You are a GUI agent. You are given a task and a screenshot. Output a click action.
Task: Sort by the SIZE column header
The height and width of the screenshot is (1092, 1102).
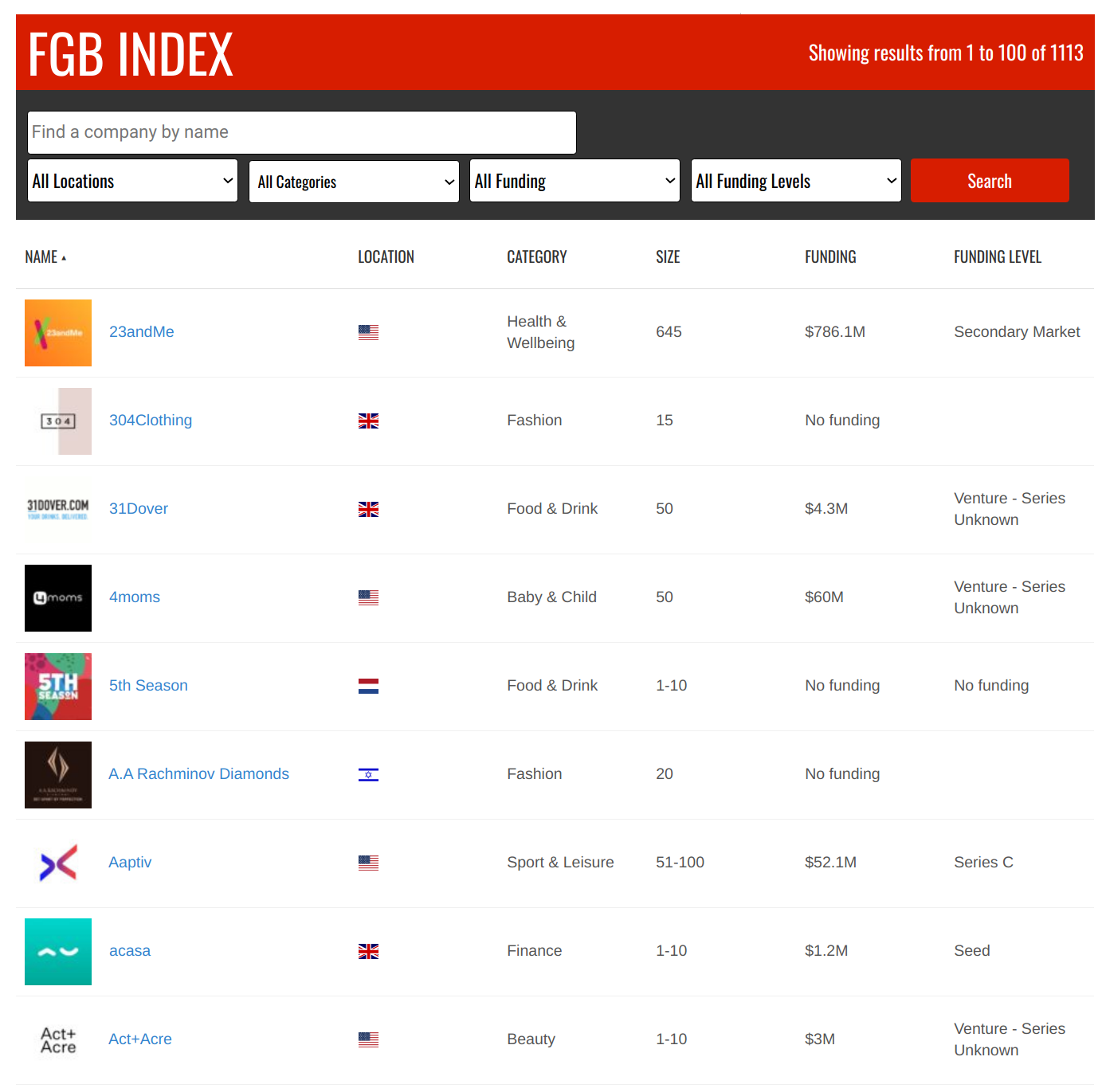(x=668, y=257)
